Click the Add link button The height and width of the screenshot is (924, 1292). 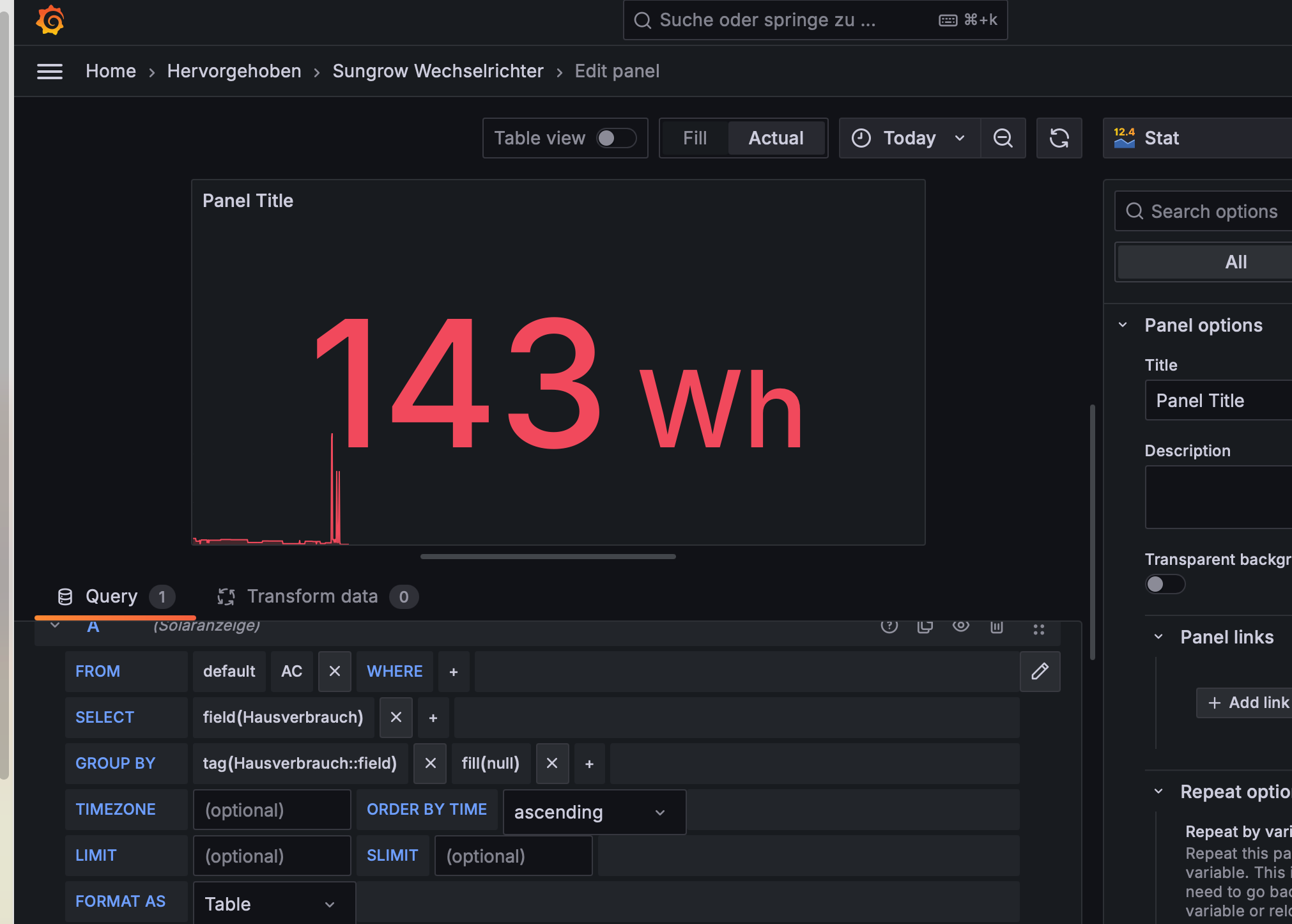tap(1248, 703)
